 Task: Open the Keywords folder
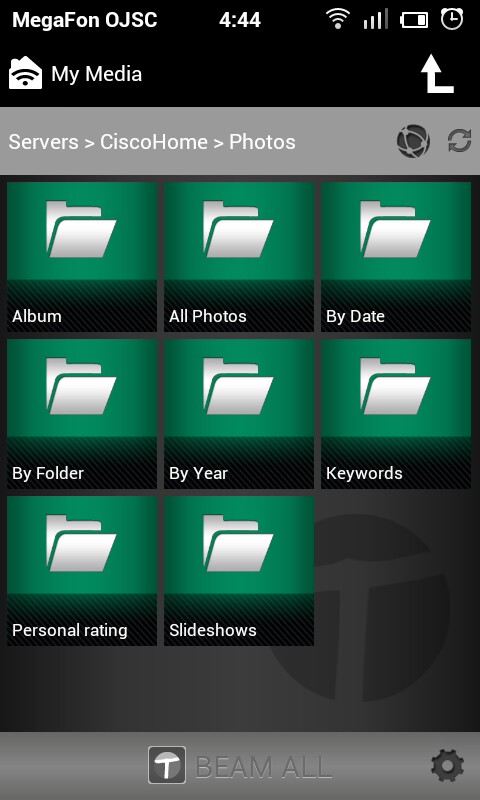click(396, 414)
